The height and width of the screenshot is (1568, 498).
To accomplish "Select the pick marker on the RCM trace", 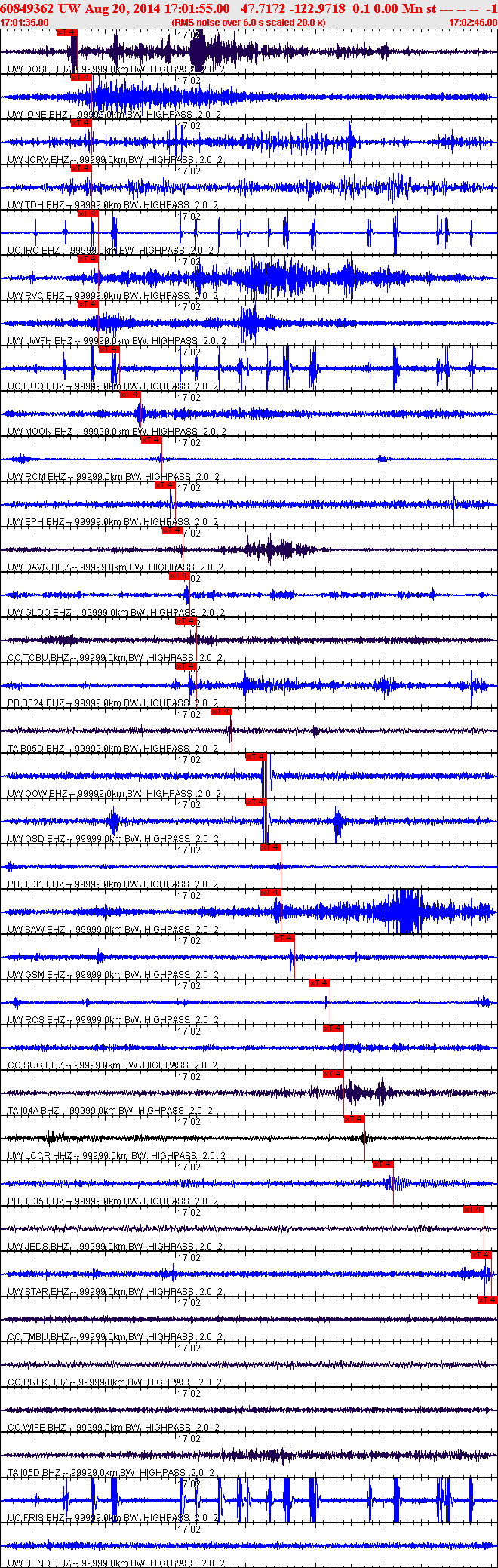I will point(152,440).
